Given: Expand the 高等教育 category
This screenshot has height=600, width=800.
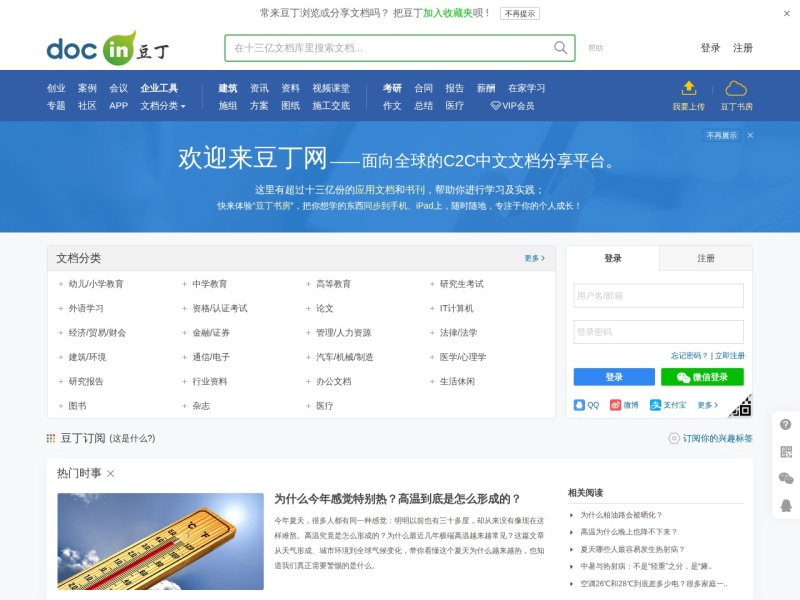Looking at the screenshot, I should pos(308,284).
